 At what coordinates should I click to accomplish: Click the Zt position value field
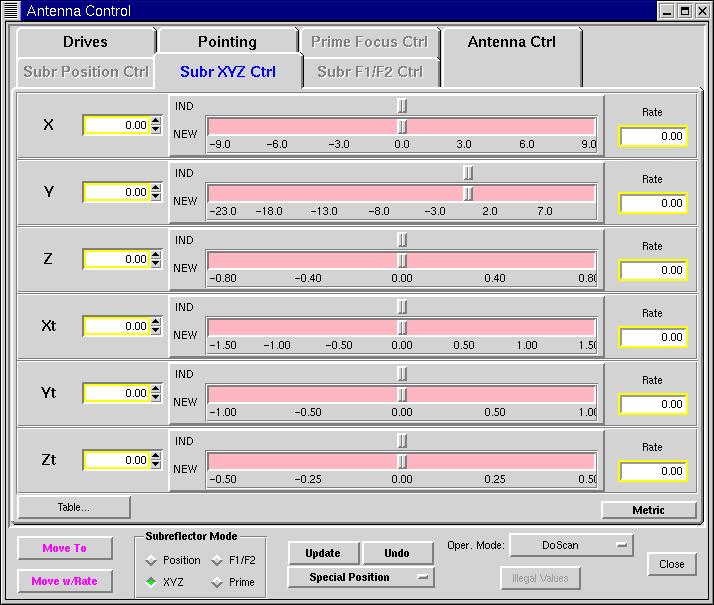click(x=117, y=460)
